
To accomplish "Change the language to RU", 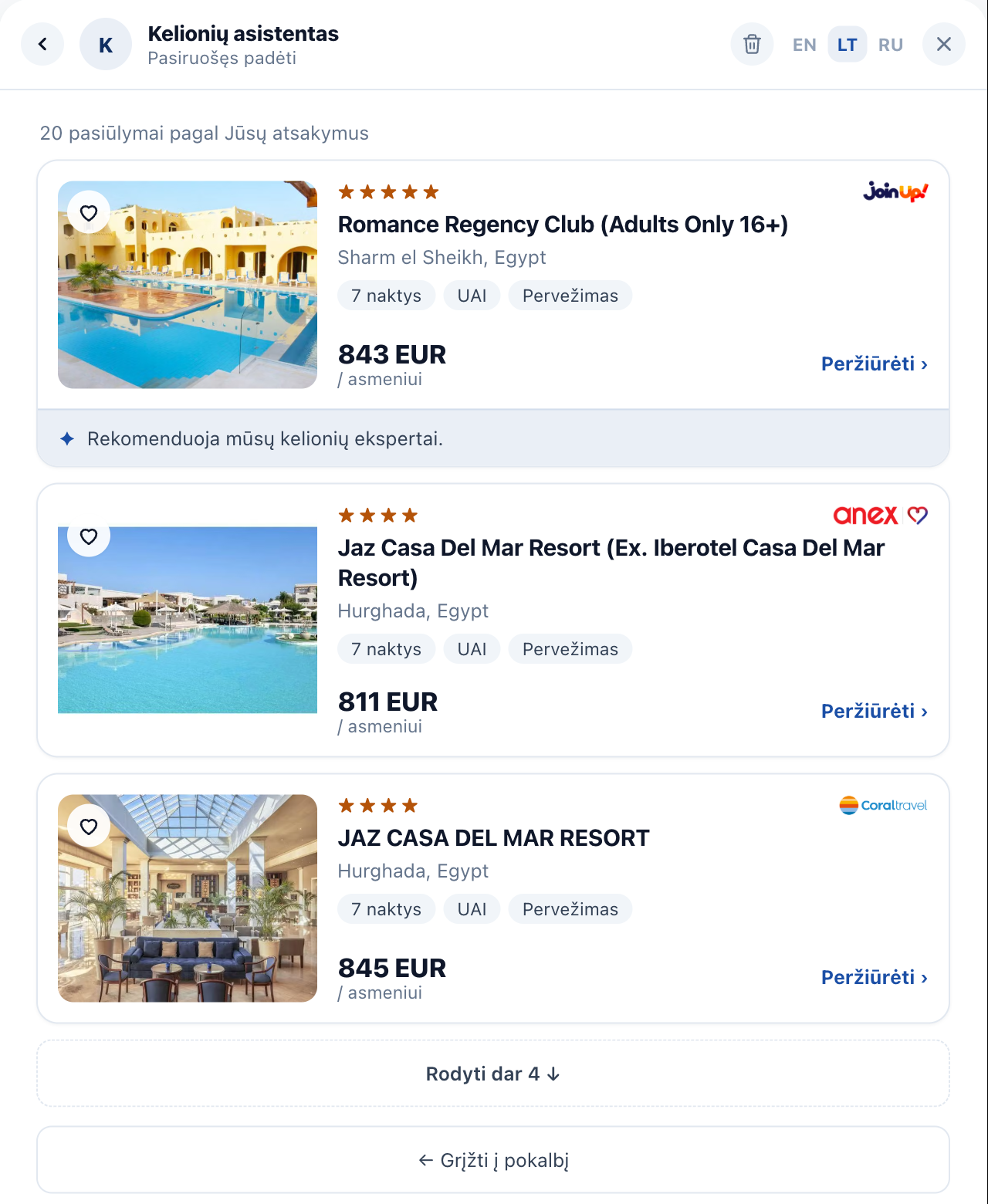I will [891, 45].
